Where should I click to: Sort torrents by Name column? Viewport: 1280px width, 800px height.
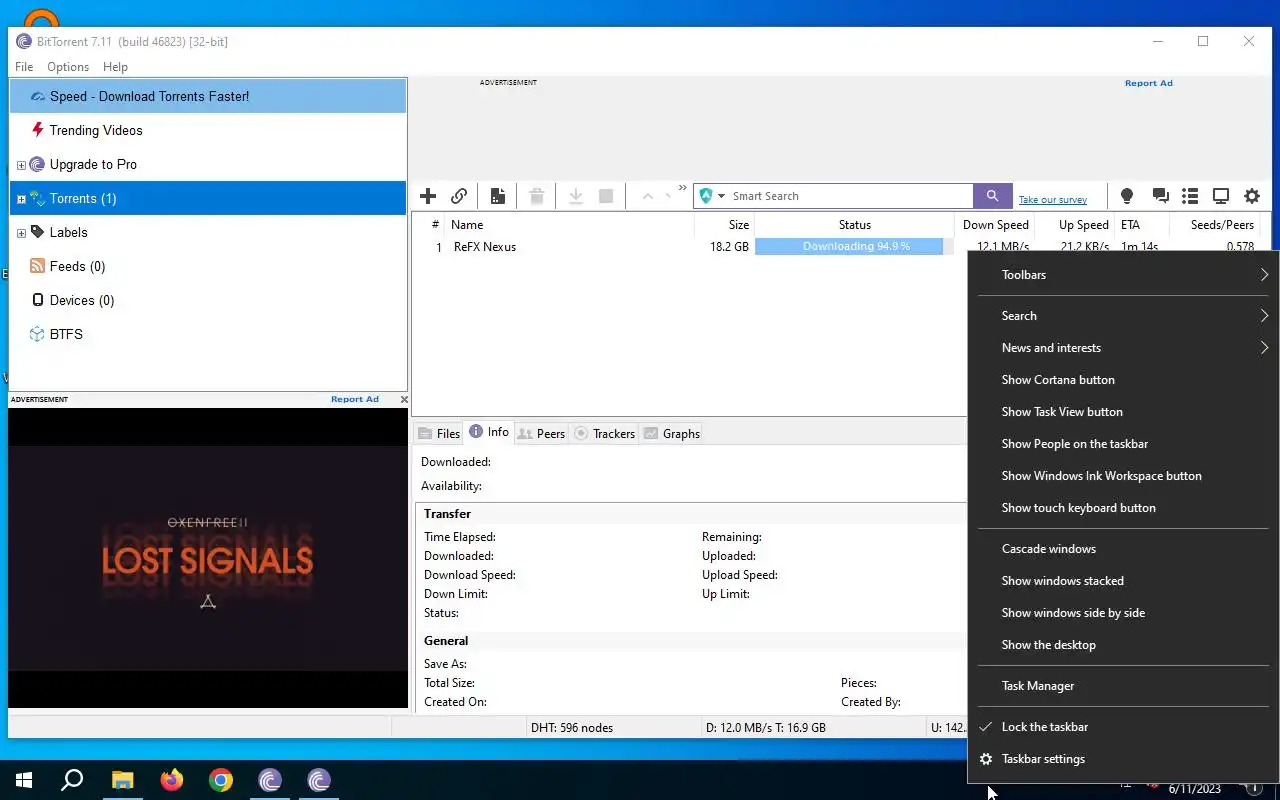570,225
